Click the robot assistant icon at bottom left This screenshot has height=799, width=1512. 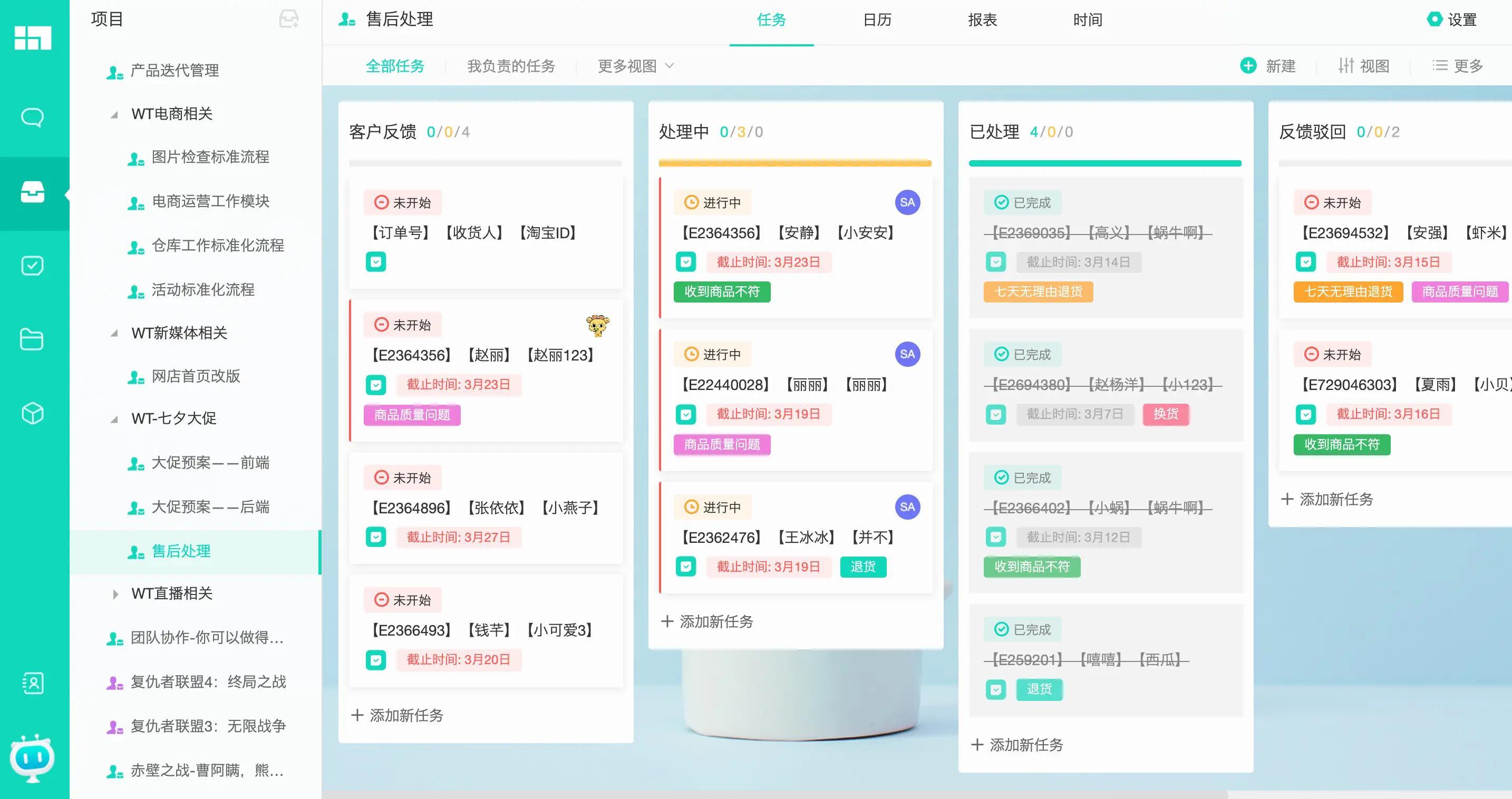32,758
